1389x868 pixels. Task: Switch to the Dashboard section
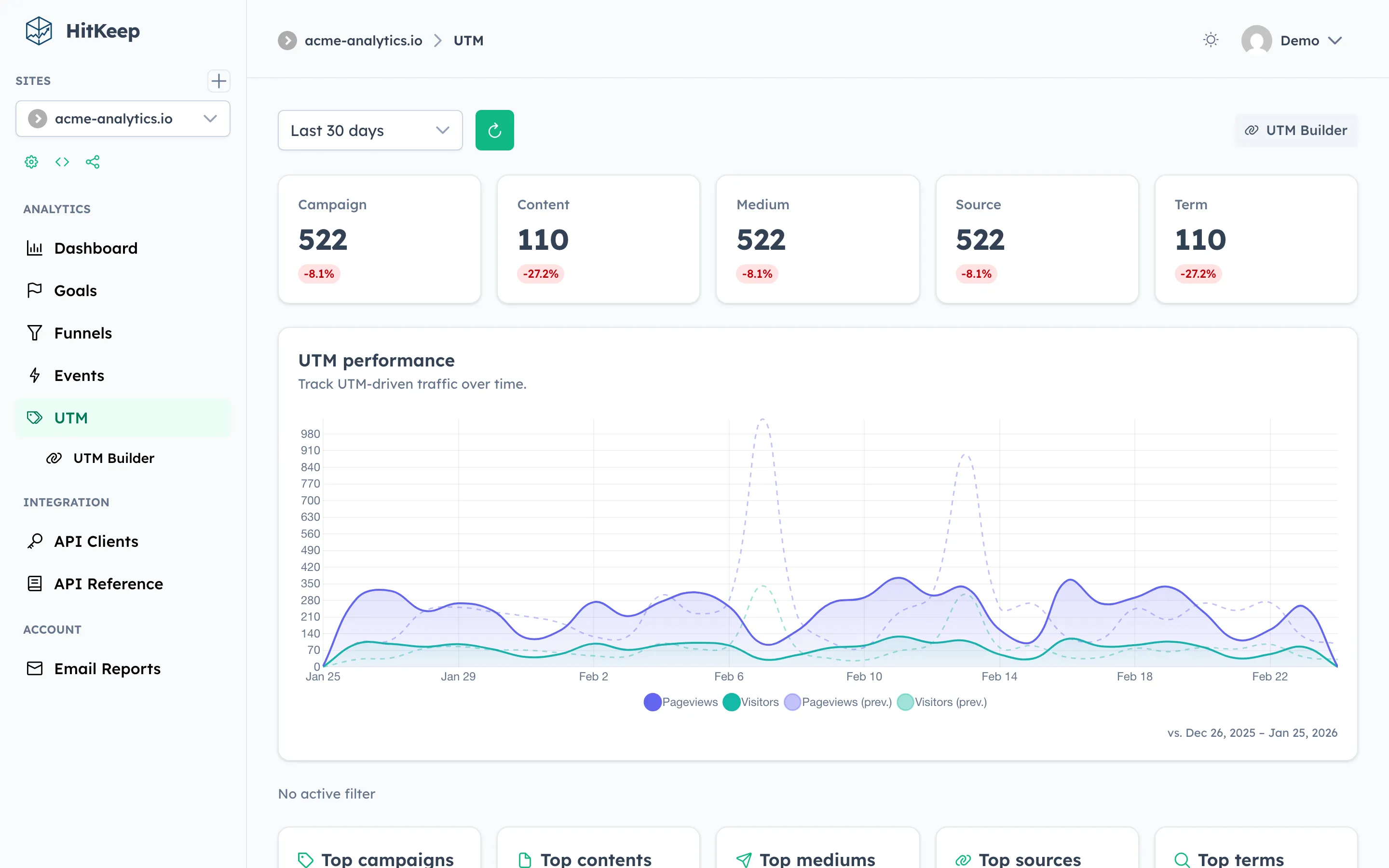point(95,248)
